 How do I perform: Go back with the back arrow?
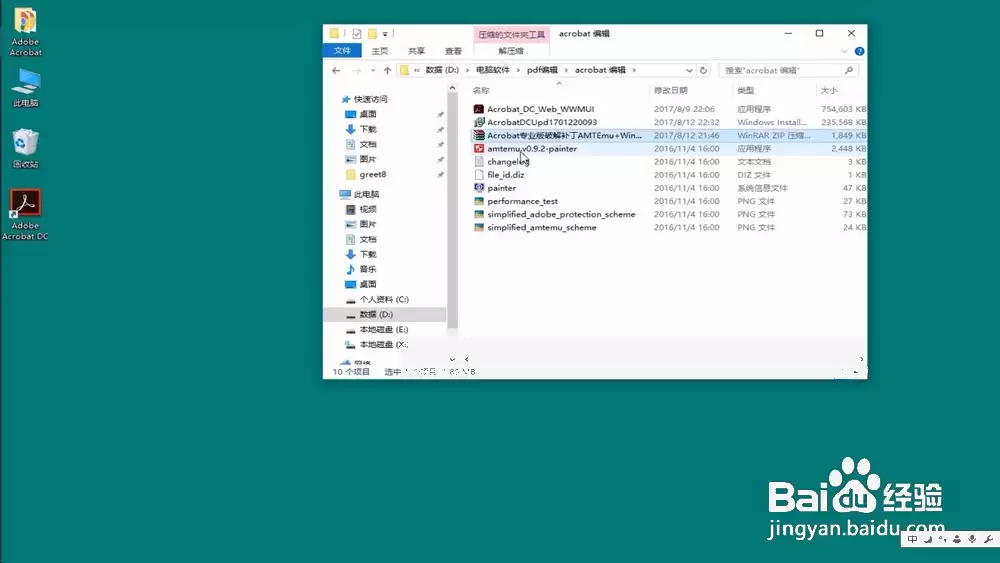tap(336, 71)
